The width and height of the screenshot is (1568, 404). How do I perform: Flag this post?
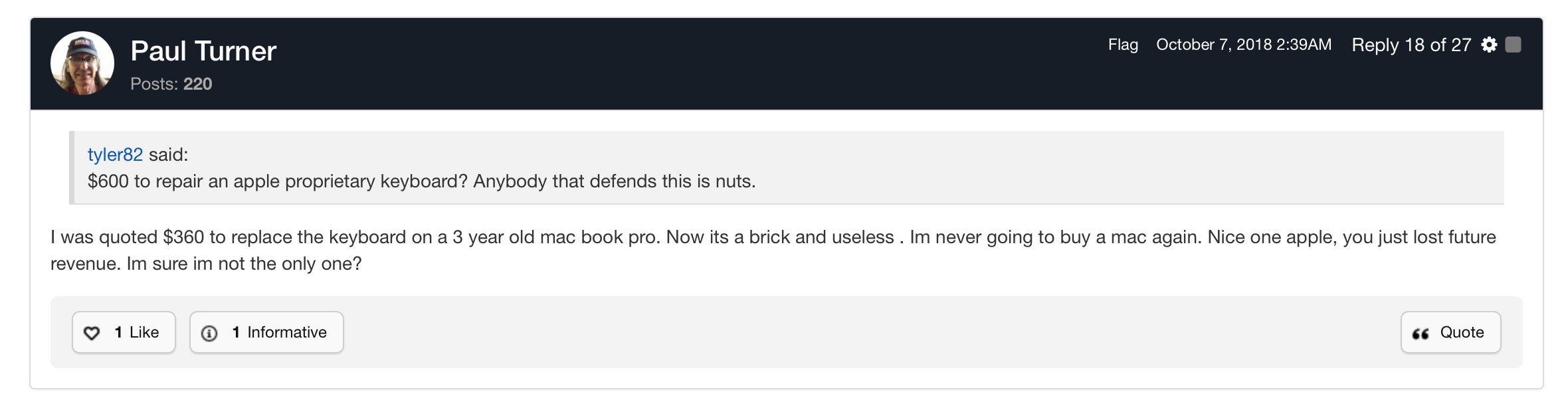pos(1123,45)
